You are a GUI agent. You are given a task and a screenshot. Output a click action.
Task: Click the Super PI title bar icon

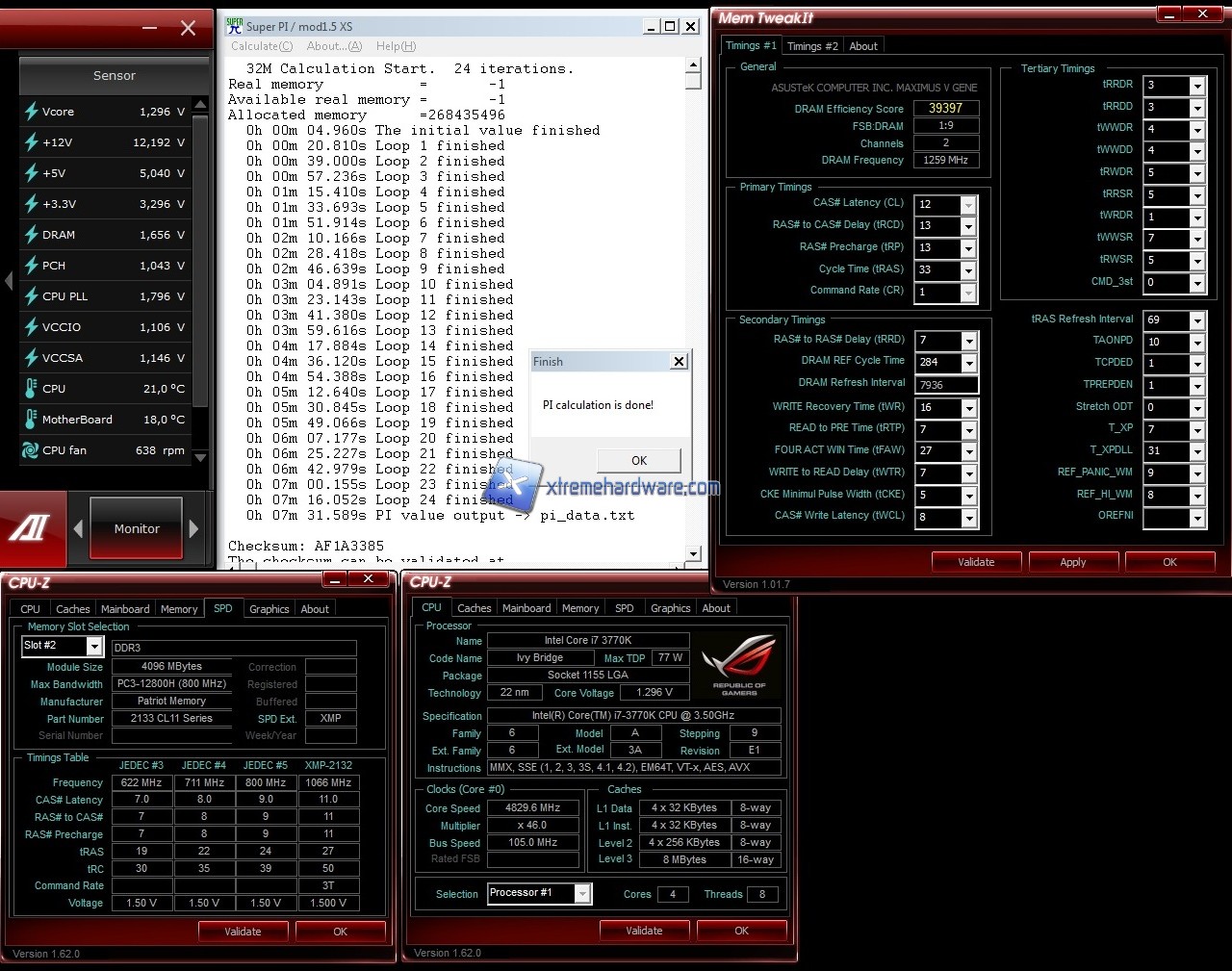(234, 26)
